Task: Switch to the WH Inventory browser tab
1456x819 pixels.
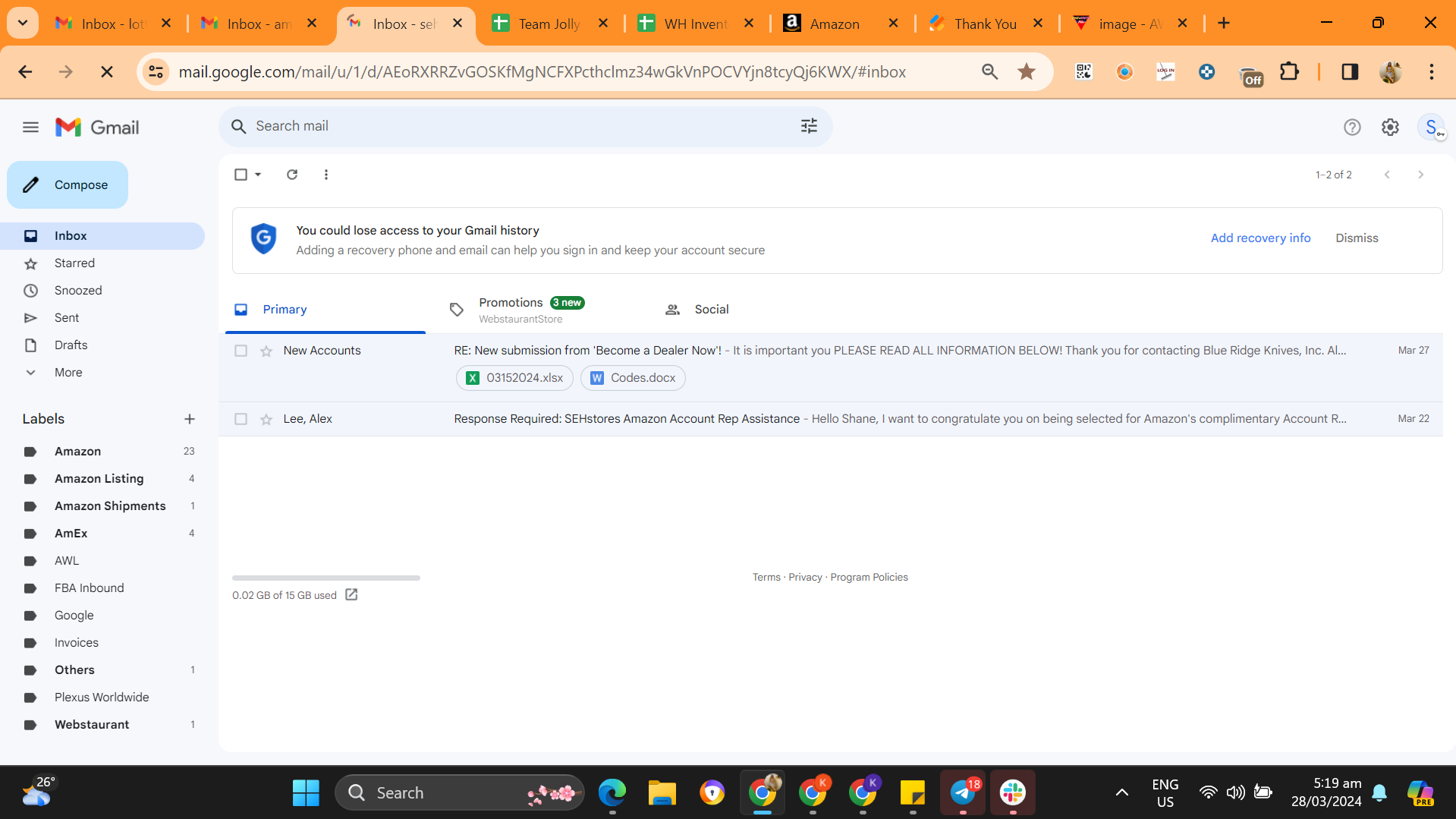Action: pyautogui.click(x=696, y=24)
